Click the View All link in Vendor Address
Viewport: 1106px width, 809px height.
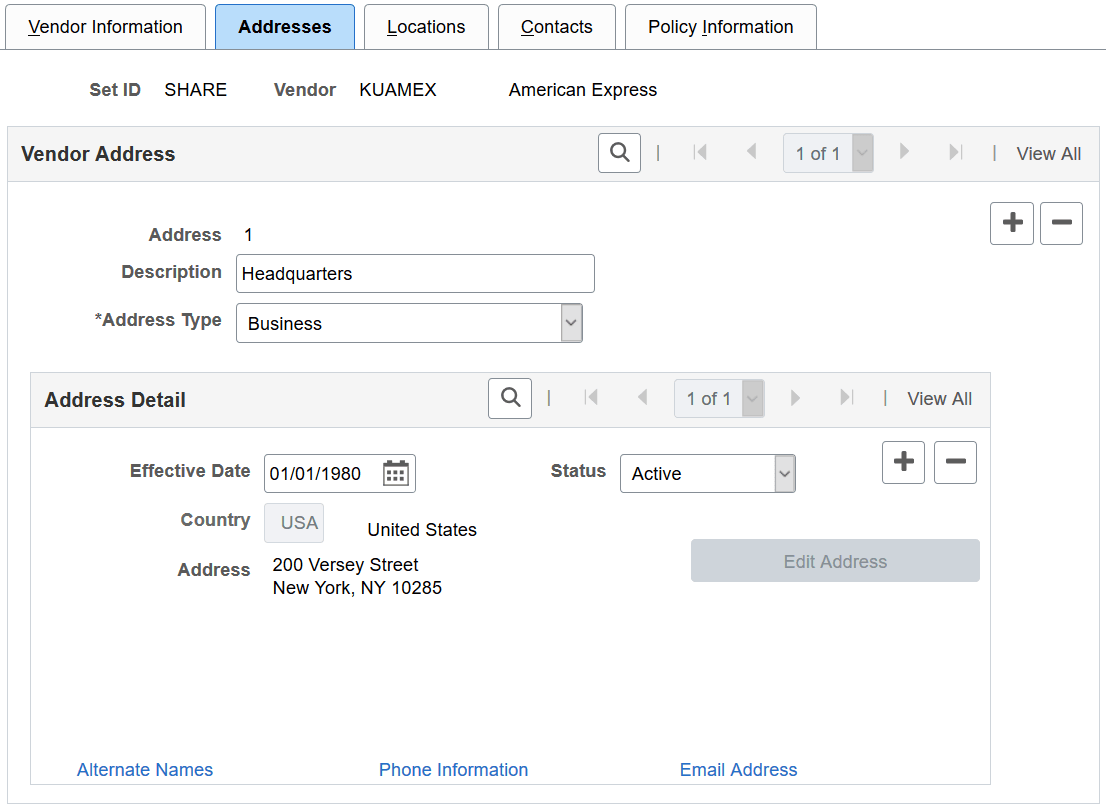pyautogui.click(x=1048, y=153)
